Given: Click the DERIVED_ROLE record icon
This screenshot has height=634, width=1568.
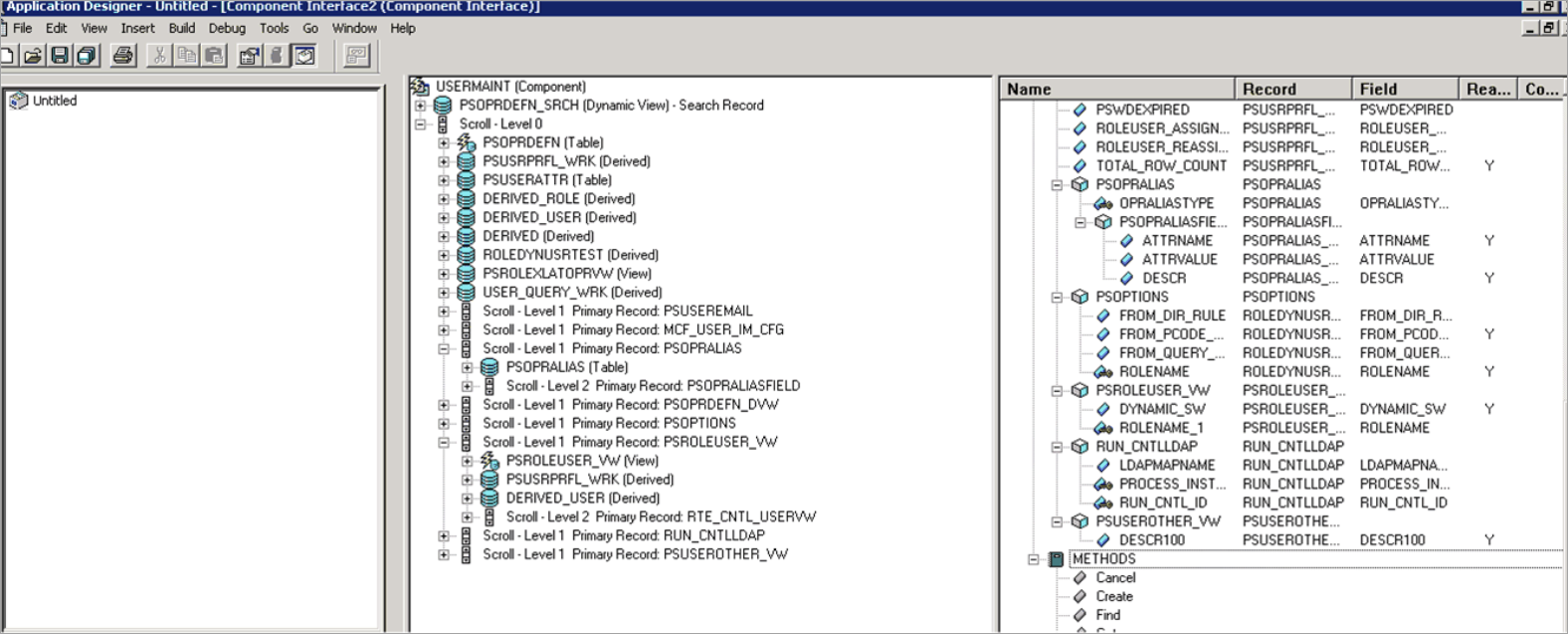Looking at the screenshot, I should tap(466, 199).
